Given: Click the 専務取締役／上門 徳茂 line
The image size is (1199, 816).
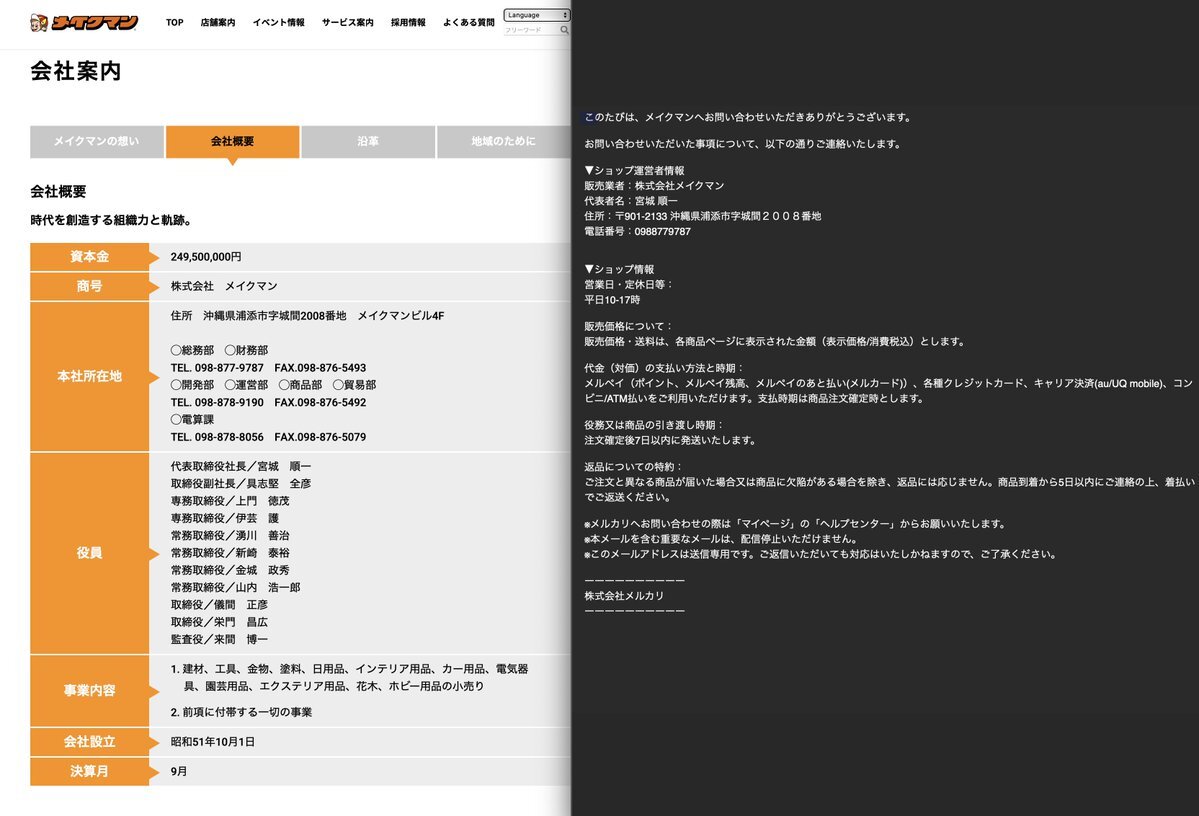Looking at the screenshot, I should 230,501.
